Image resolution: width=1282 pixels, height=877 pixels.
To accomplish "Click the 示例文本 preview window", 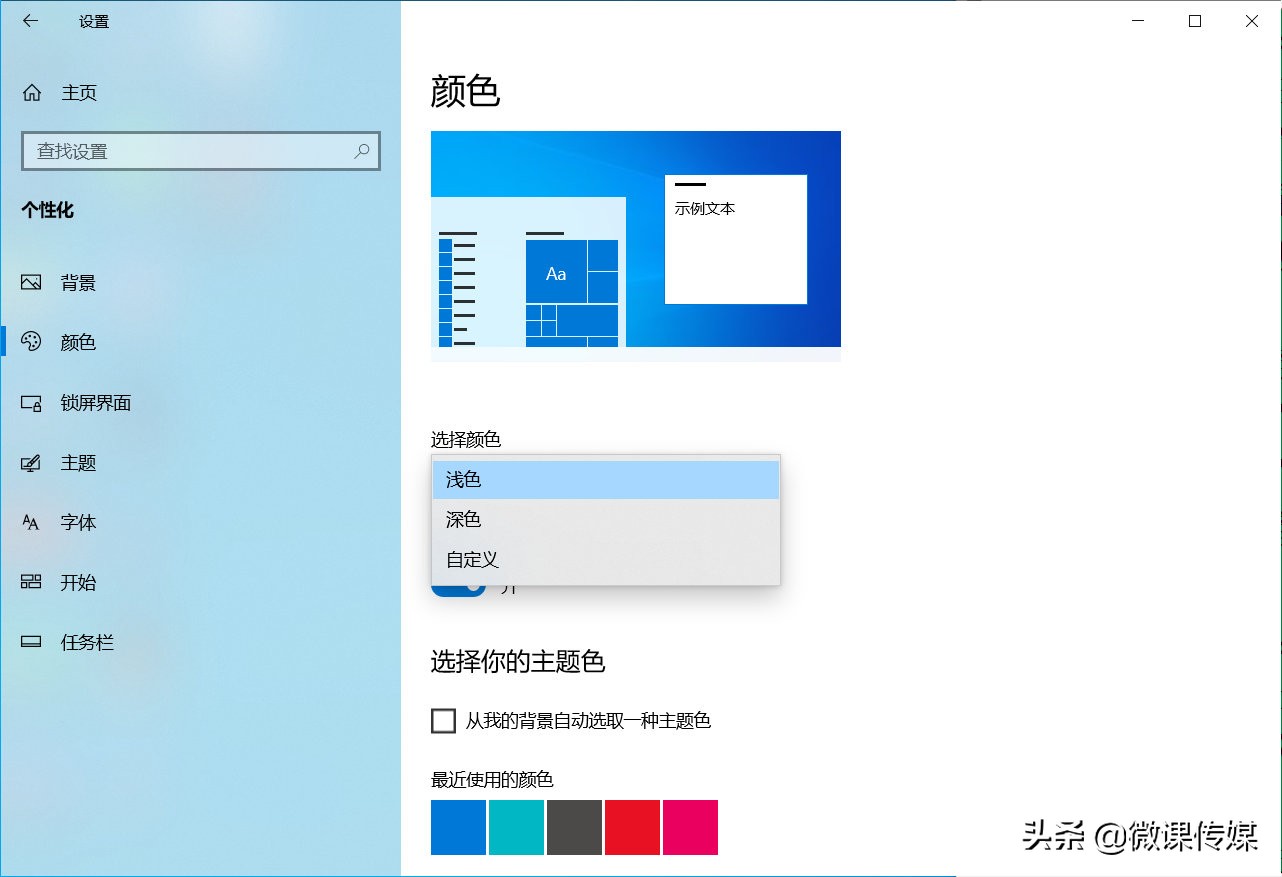I will [x=735, y=240].
